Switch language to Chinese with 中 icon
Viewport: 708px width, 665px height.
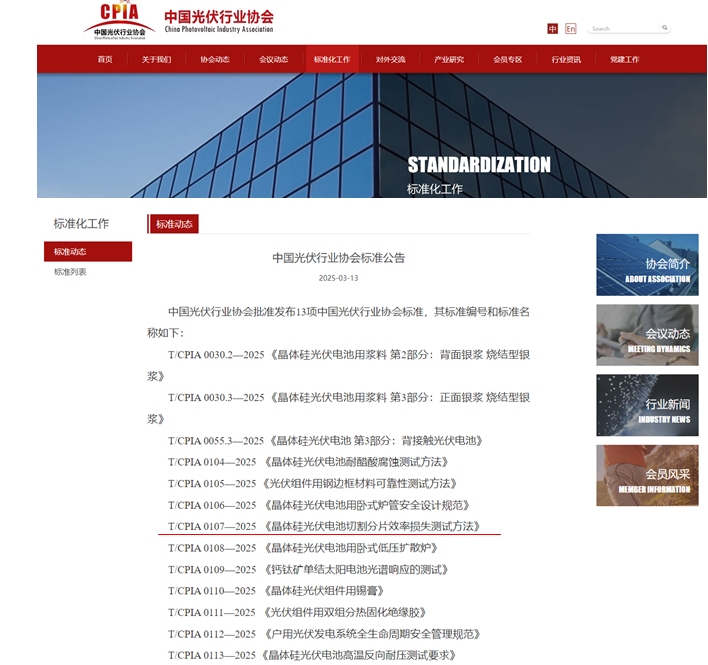(552, 29)
